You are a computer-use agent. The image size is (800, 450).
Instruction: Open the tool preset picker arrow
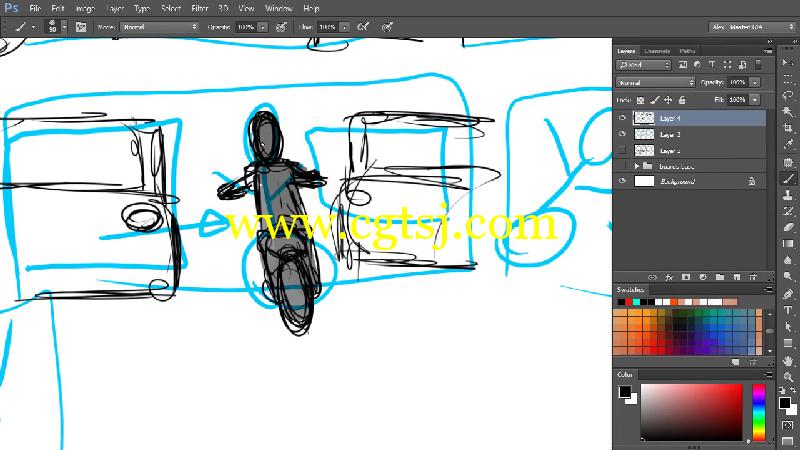34,27
